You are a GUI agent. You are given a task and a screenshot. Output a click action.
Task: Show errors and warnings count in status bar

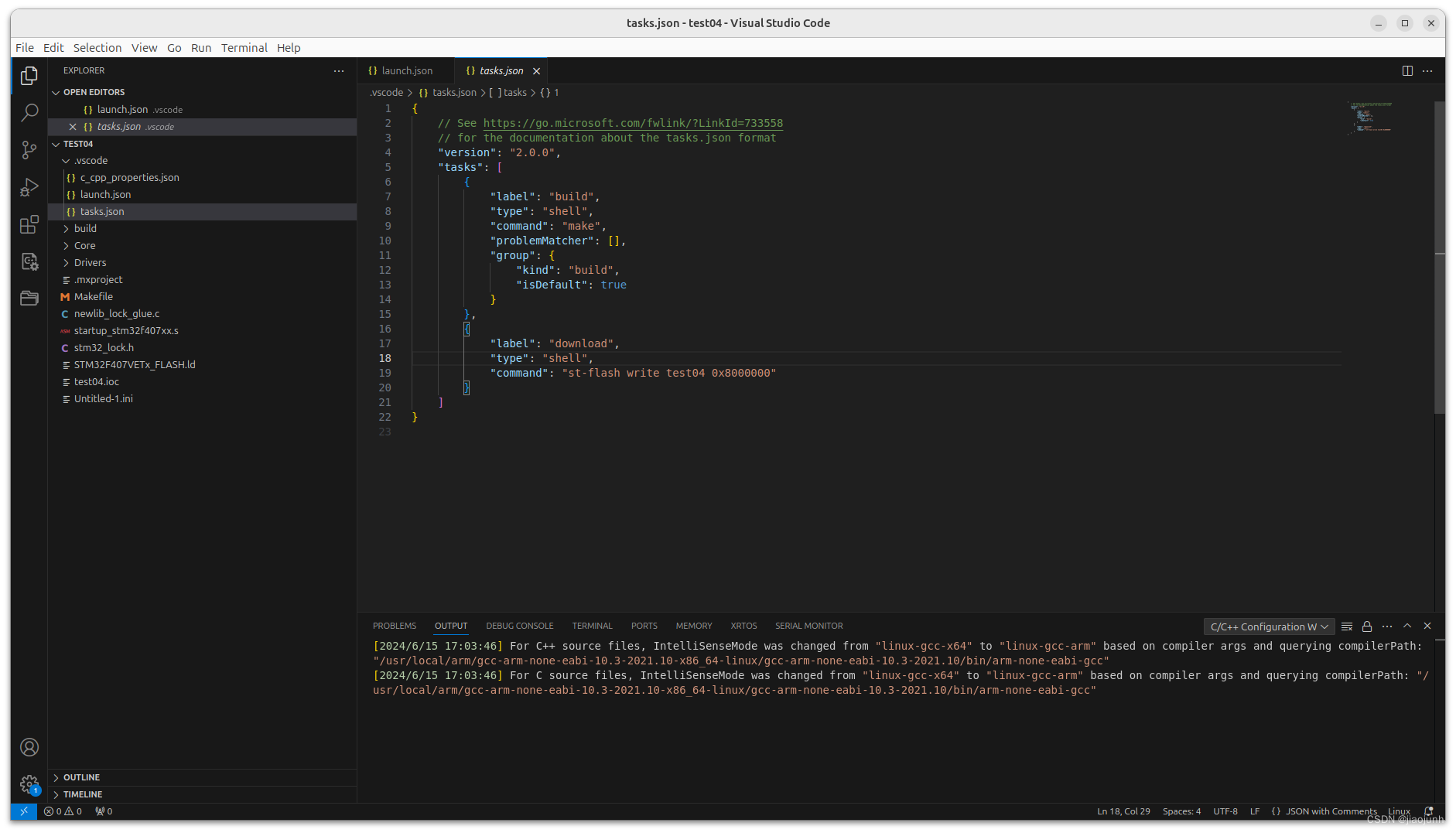coord(63,811)
